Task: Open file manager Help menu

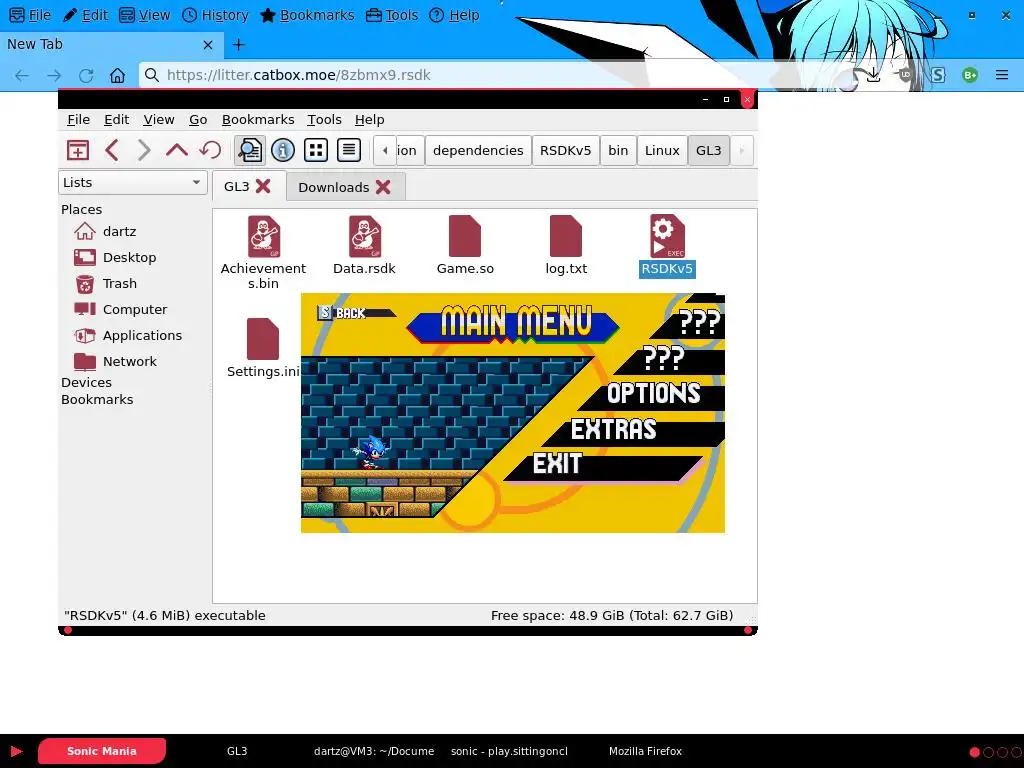Action: click(370, 120)
